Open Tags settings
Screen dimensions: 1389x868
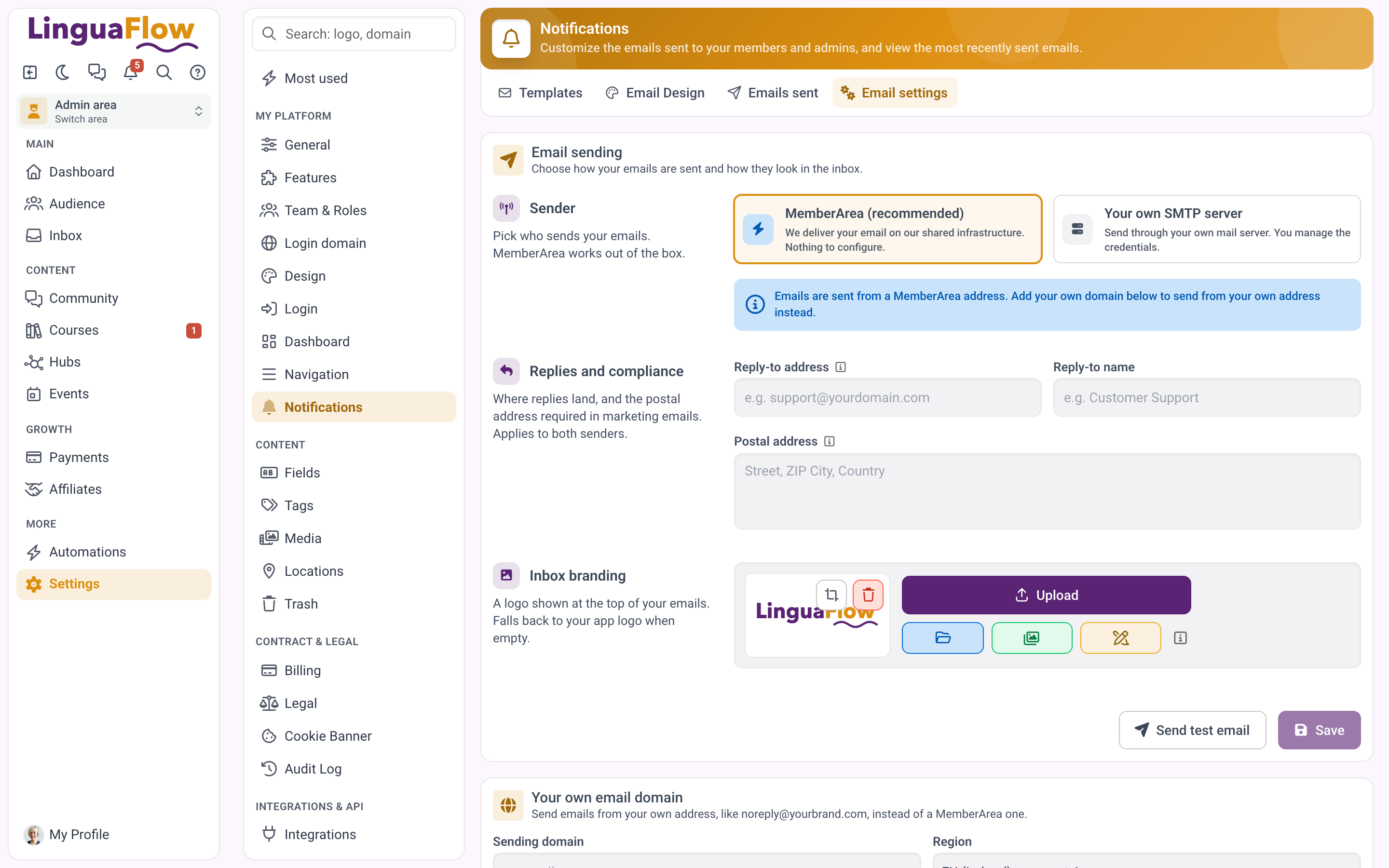[x=354, y=505]
